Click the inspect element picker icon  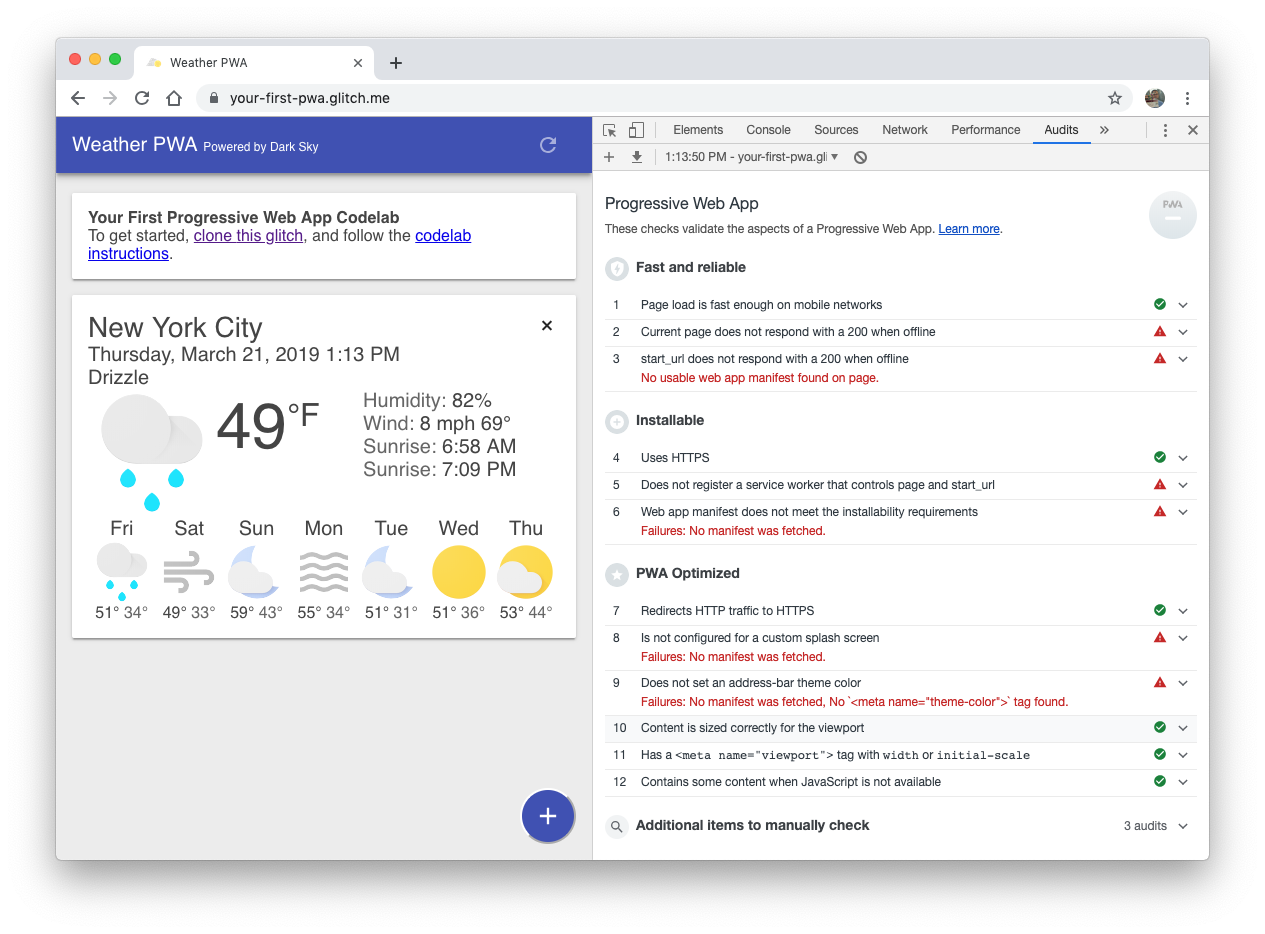pos(610,130)
